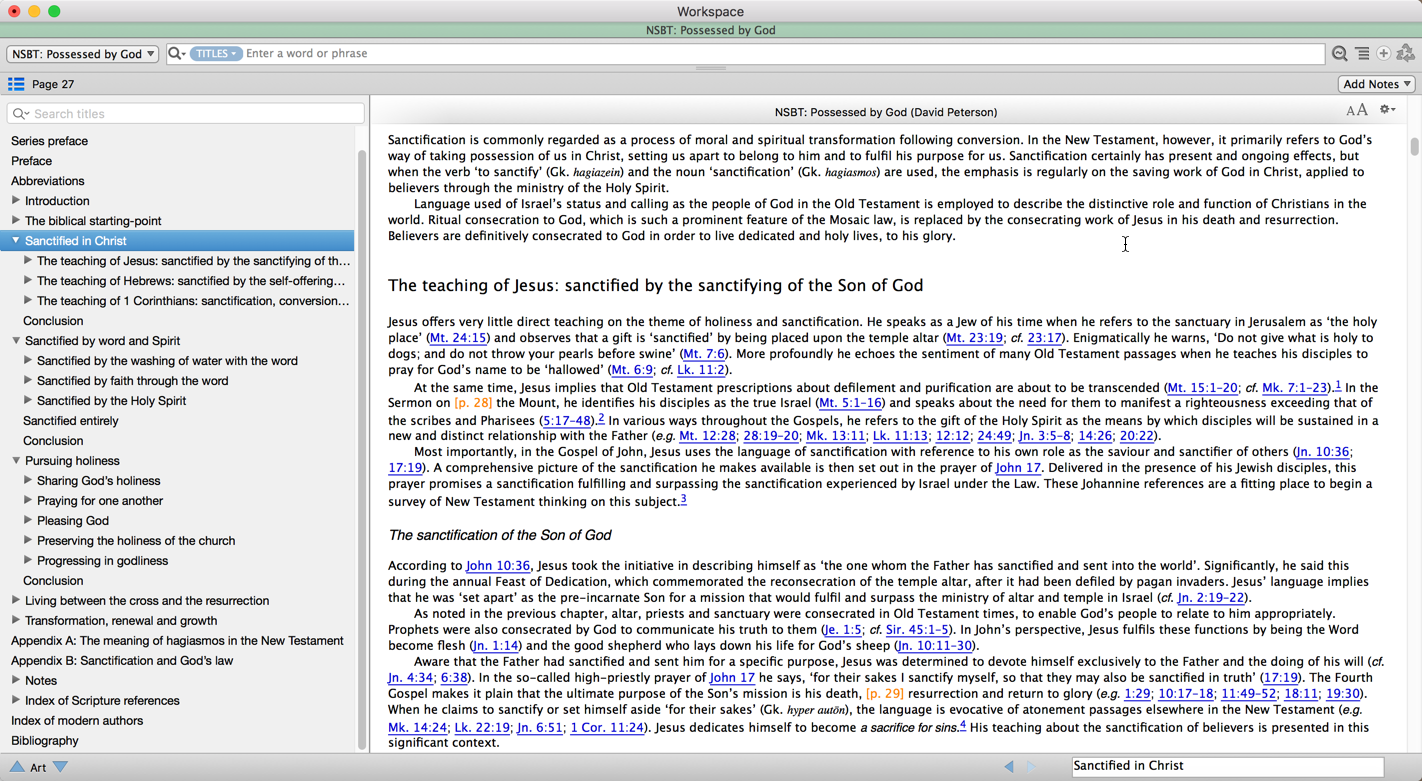Open the Add Notes dropdown
1422x781 pixels.
pyautogui.click(x=1377, y=84)
